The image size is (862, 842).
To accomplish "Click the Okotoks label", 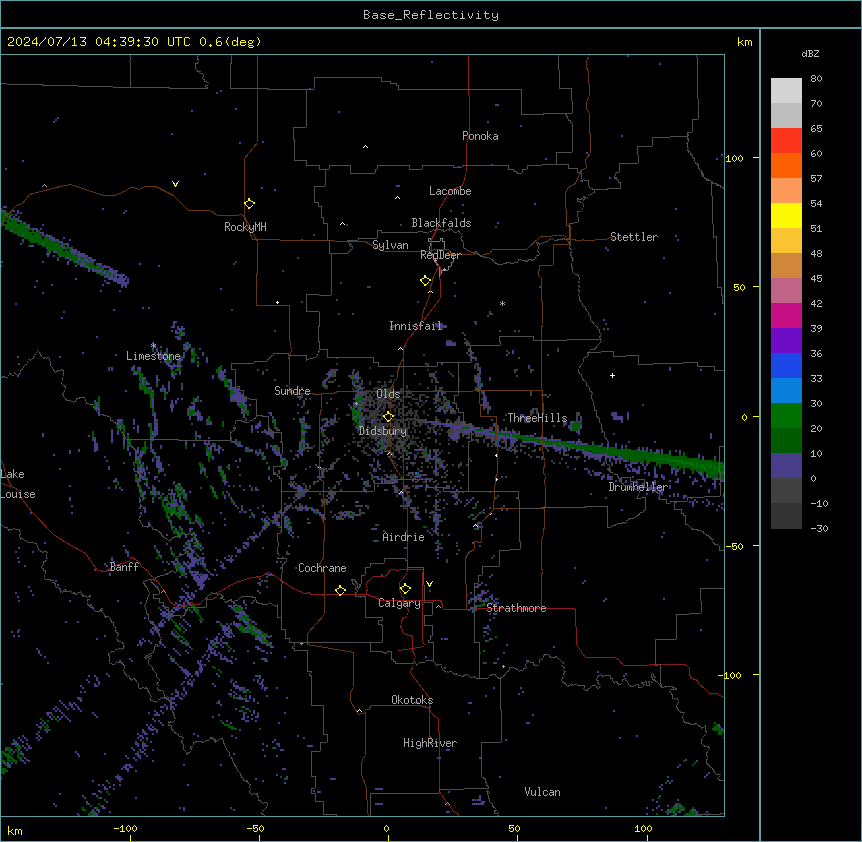I will [x=412, y=700].
